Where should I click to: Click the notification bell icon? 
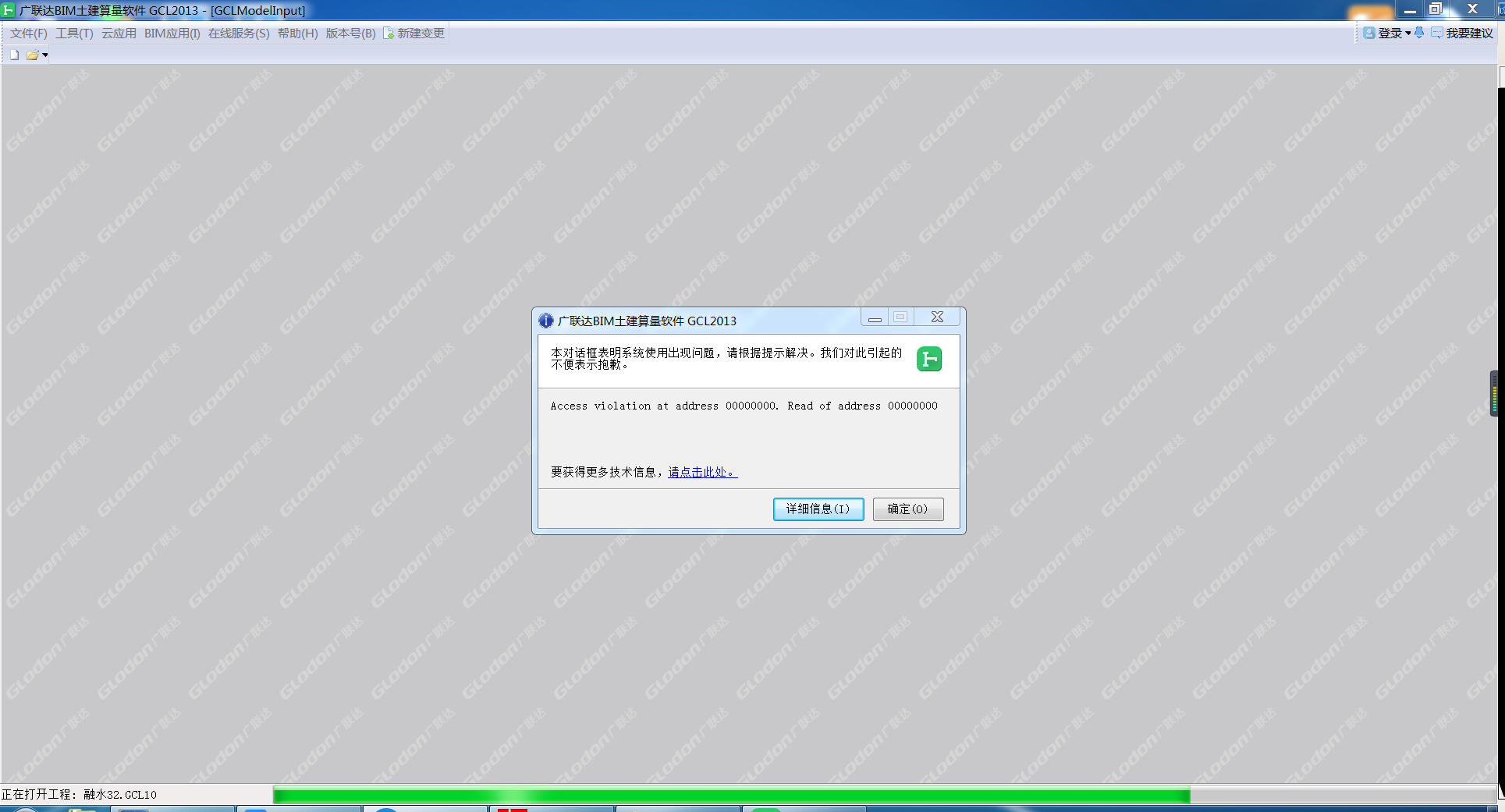tap(1419, 33)
